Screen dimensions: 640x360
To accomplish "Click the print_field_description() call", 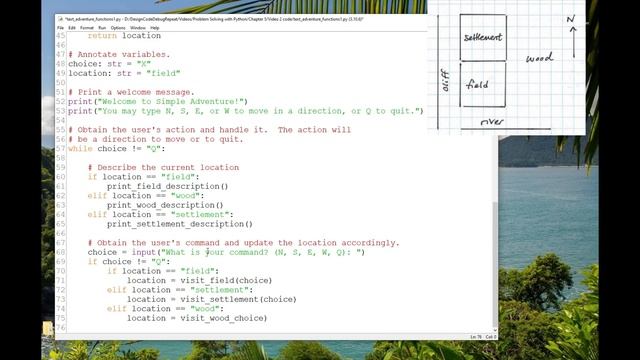I will point(167,186).
